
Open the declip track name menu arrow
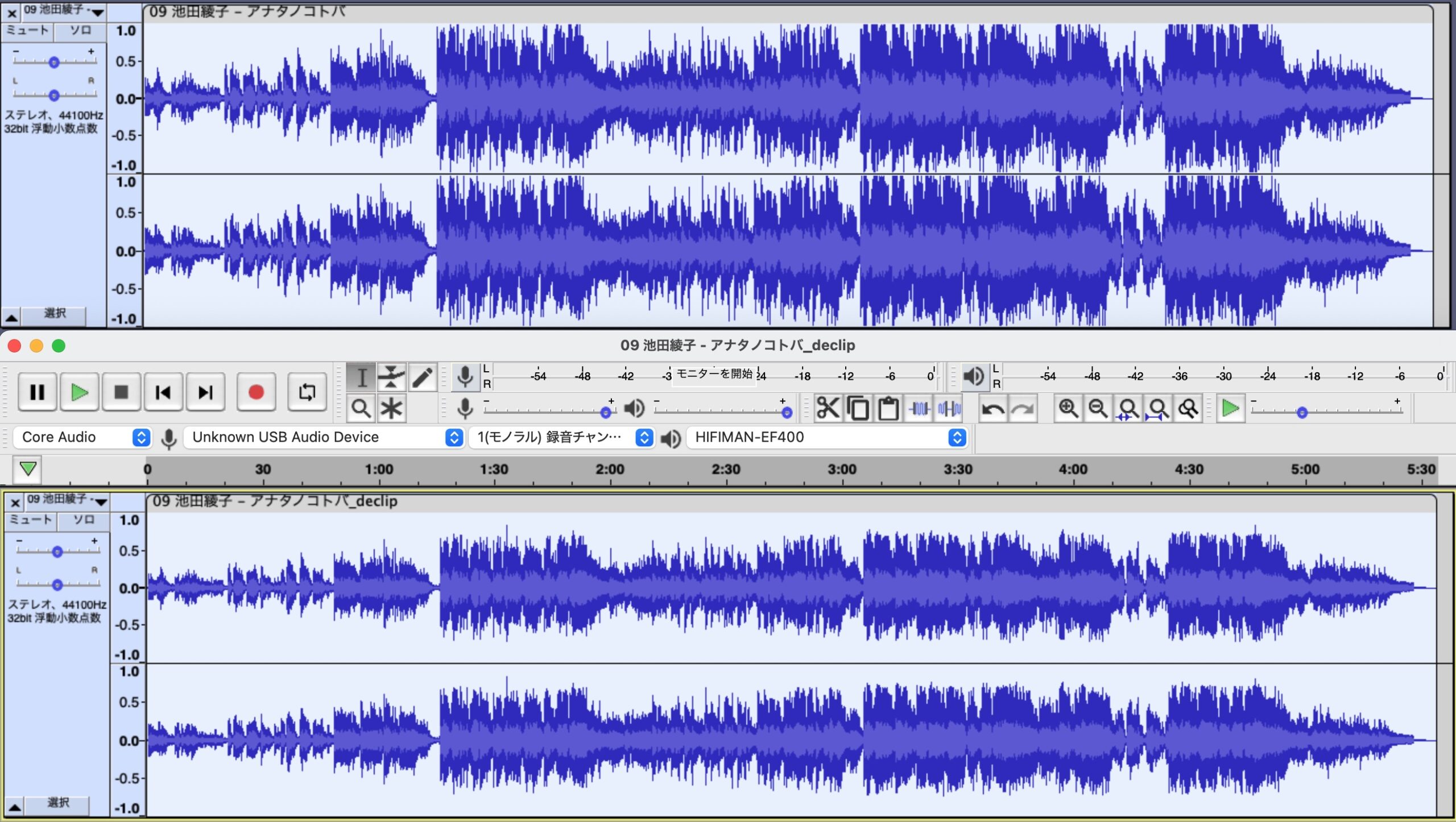[101, 501]
